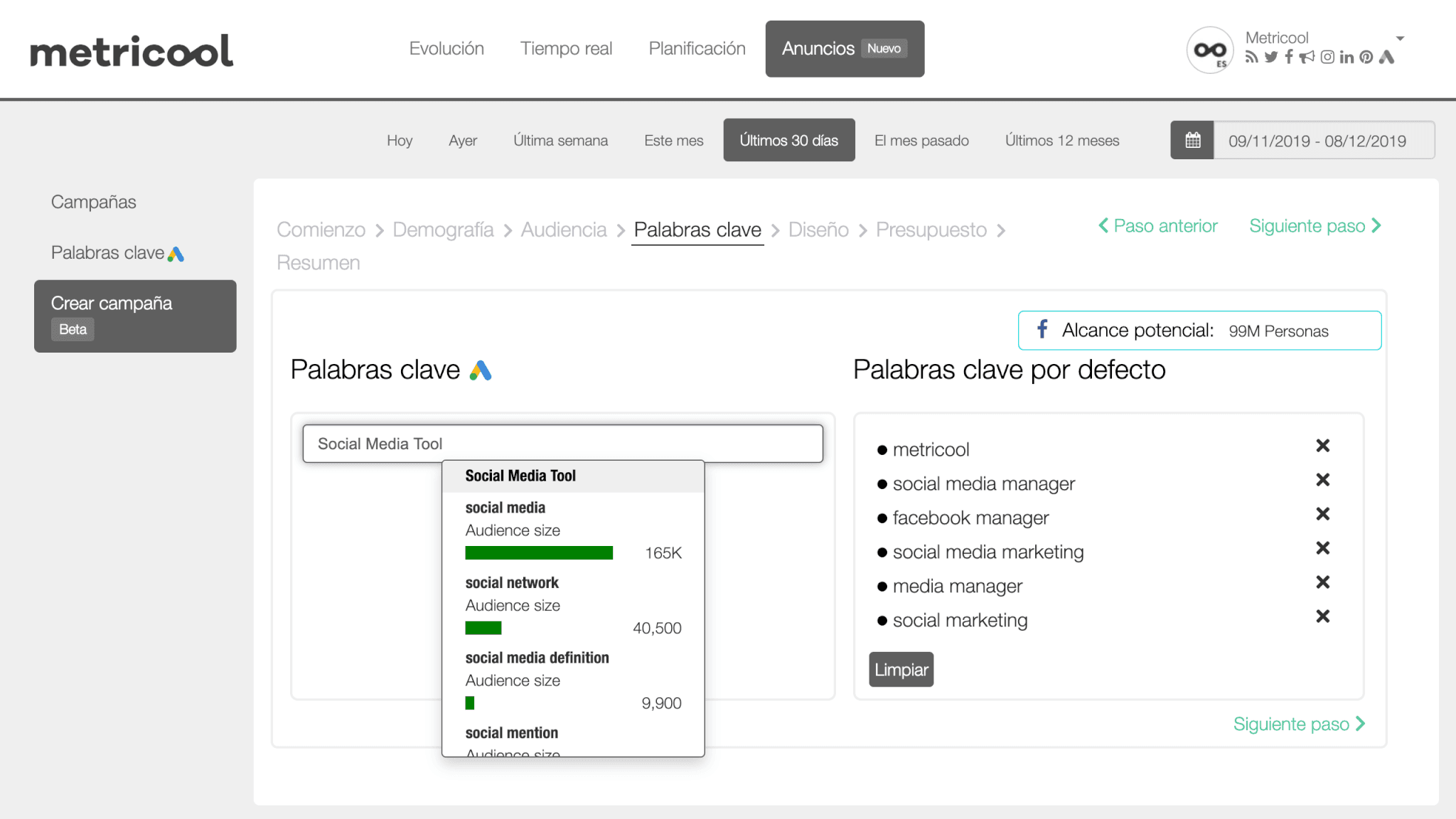1456x819 pixels.
Task: Click the metricool logo
Action: point(132,50)
